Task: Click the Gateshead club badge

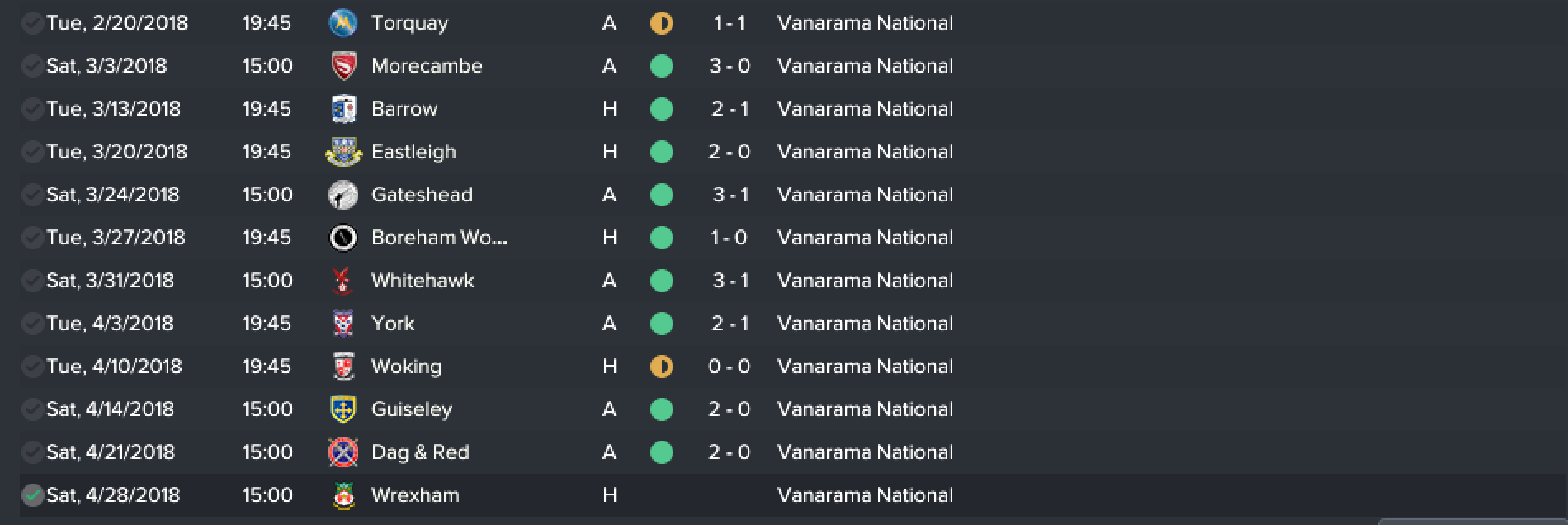Action: pos(342,195)
